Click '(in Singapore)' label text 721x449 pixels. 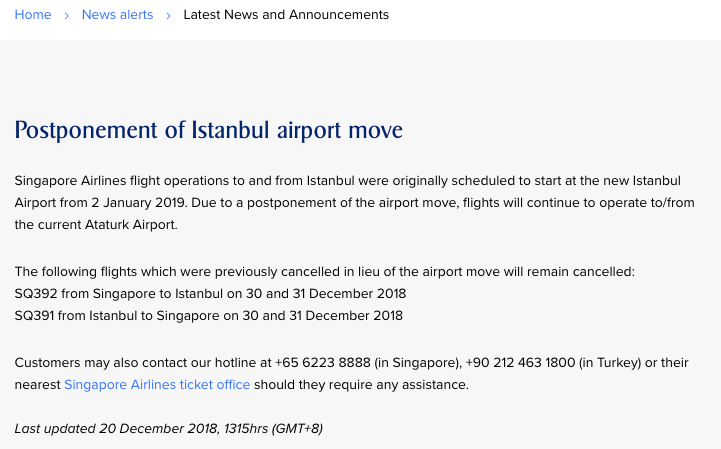(418, 363)
